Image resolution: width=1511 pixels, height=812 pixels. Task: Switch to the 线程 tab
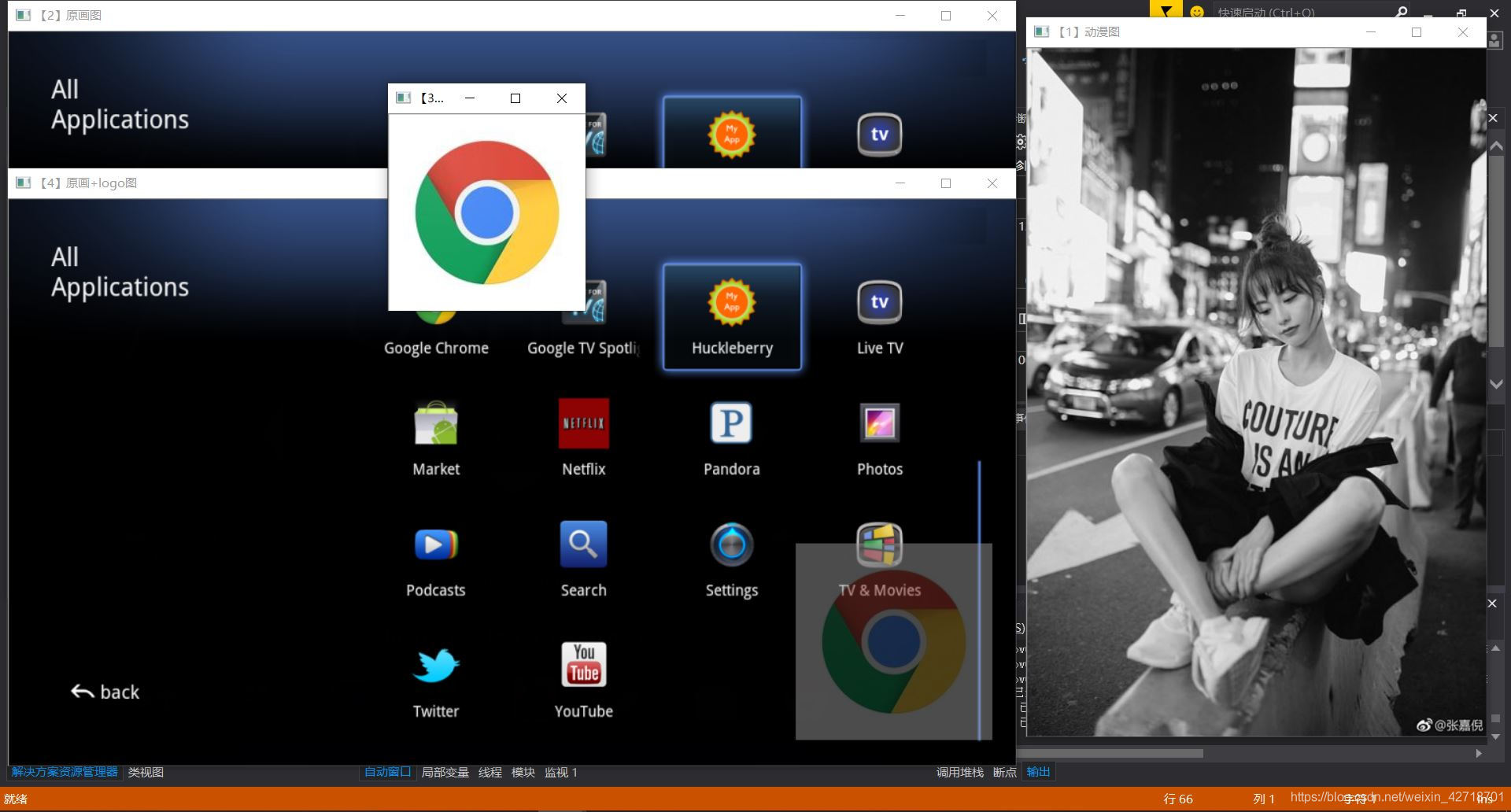coord(490,772)
